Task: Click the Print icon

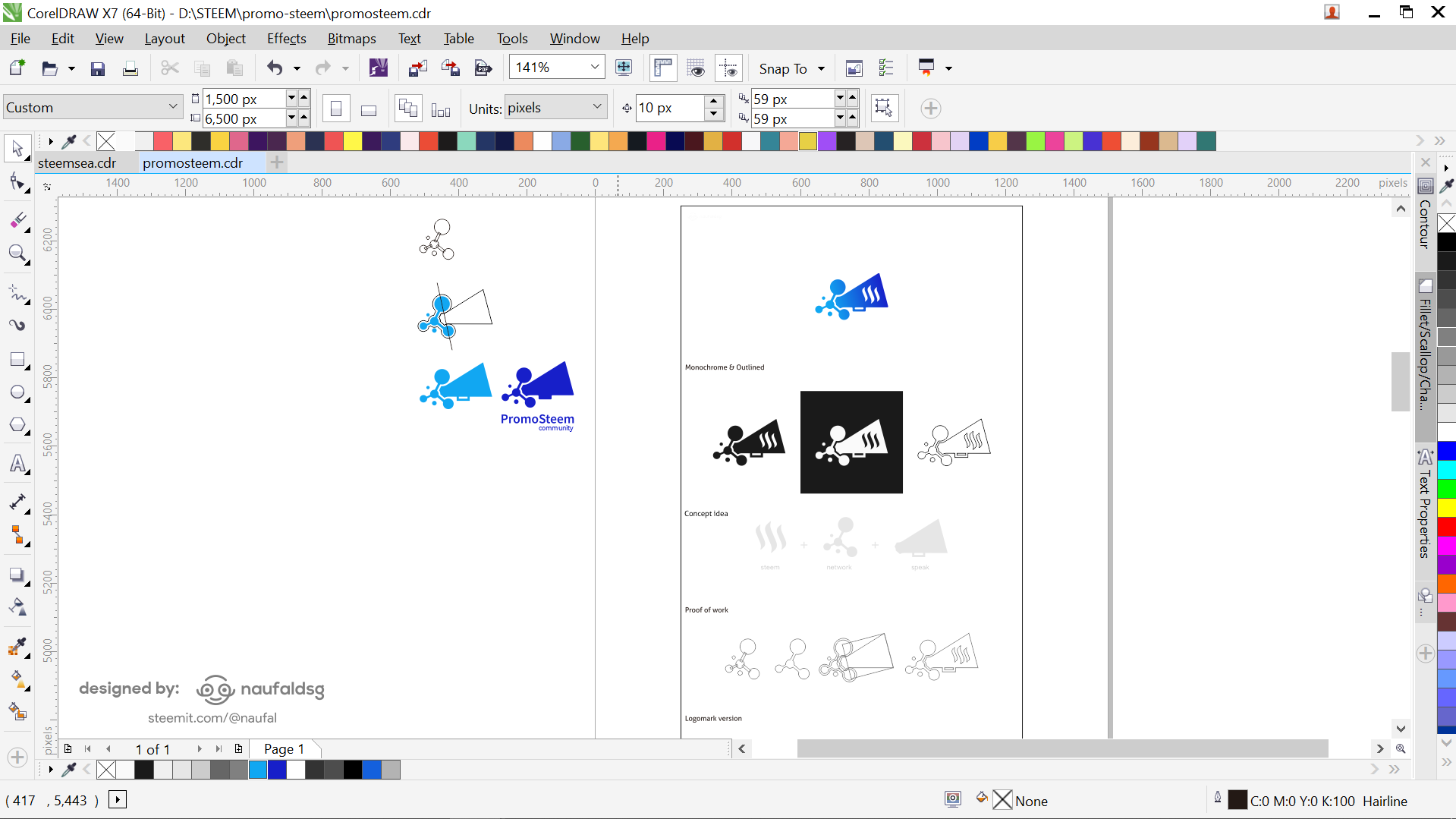Action: pos(131,68)
